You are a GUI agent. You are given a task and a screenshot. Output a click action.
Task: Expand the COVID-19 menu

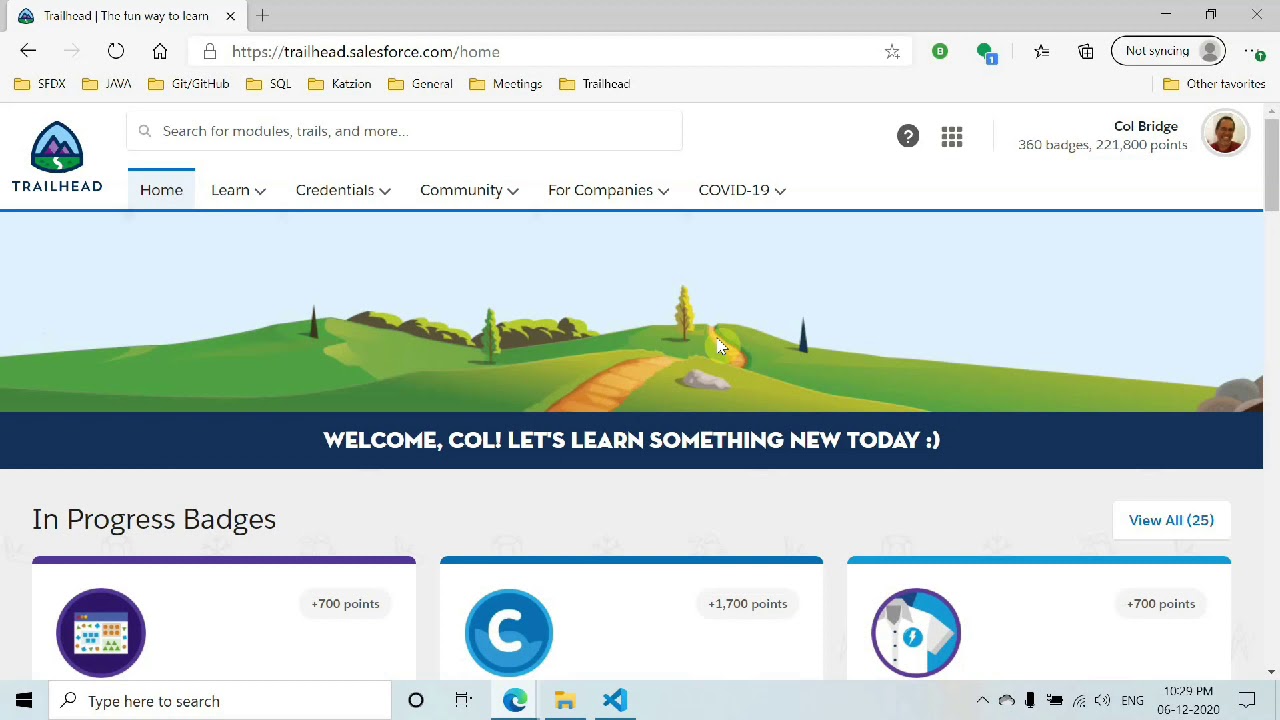[x=742, y=190]
